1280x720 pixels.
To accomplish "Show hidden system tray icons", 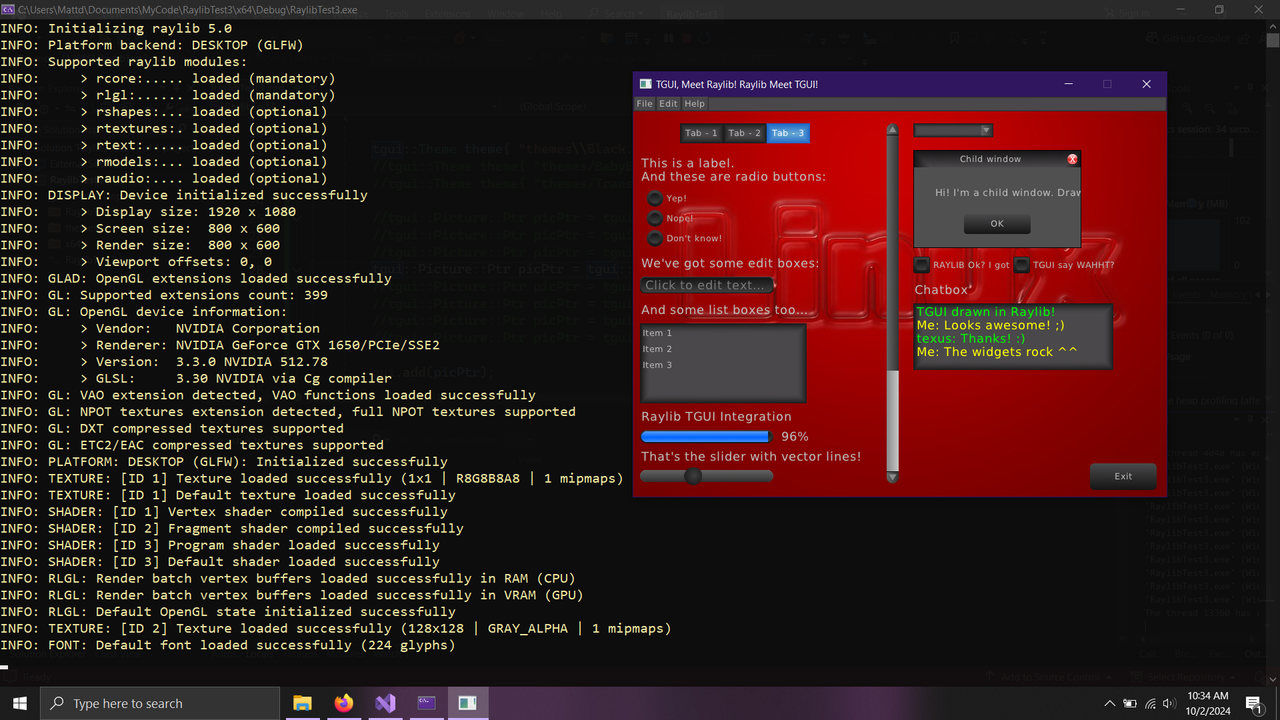I will click(1109, 704).
